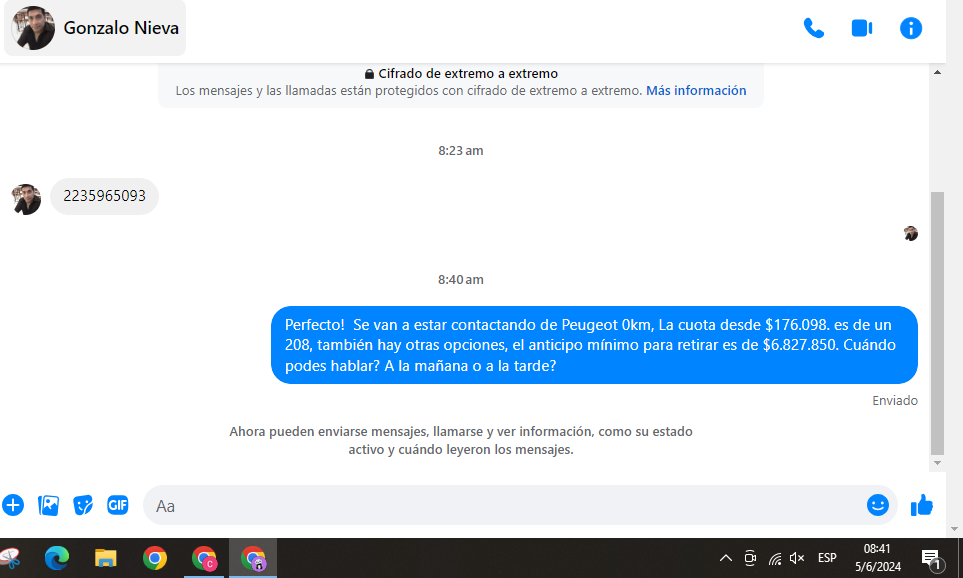Start a video call from chat header
The width and height of the screenshot is (963, 578).
point(862,28)
